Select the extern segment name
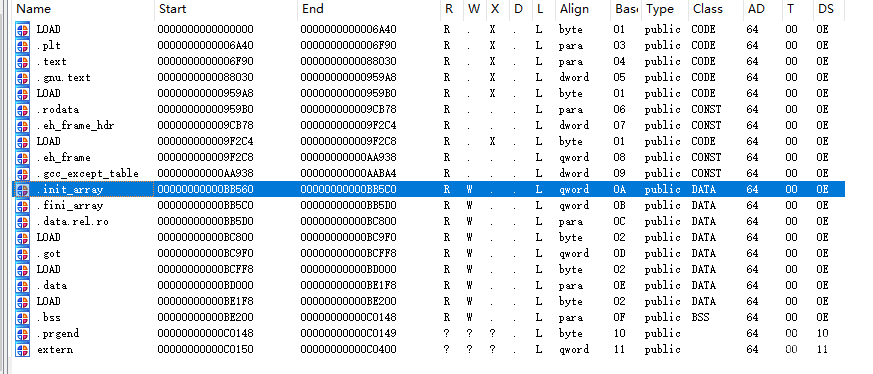This screenshot has height=374, width=873. click(55, 350)
